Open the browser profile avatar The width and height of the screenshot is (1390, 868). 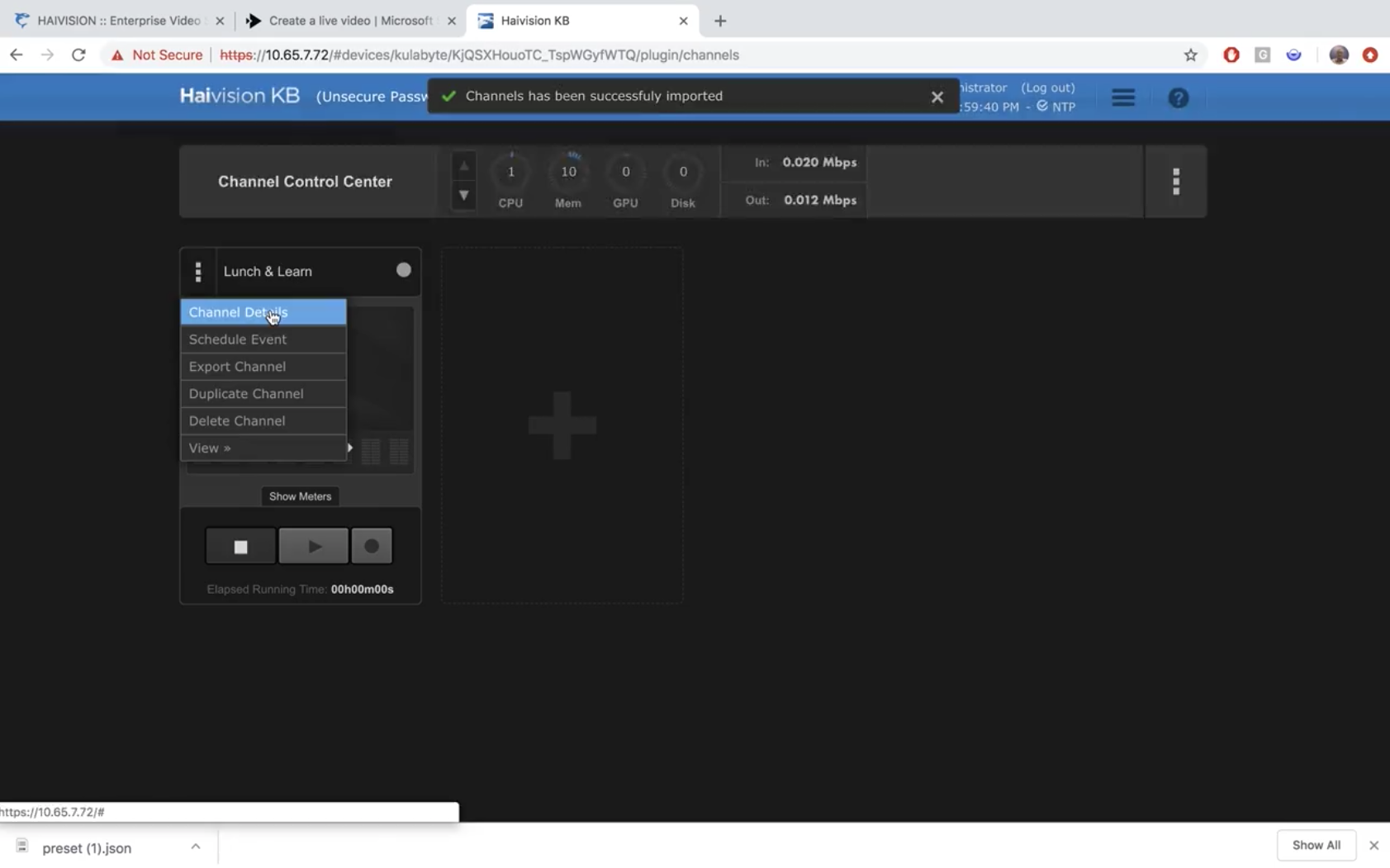(1339, 55)
